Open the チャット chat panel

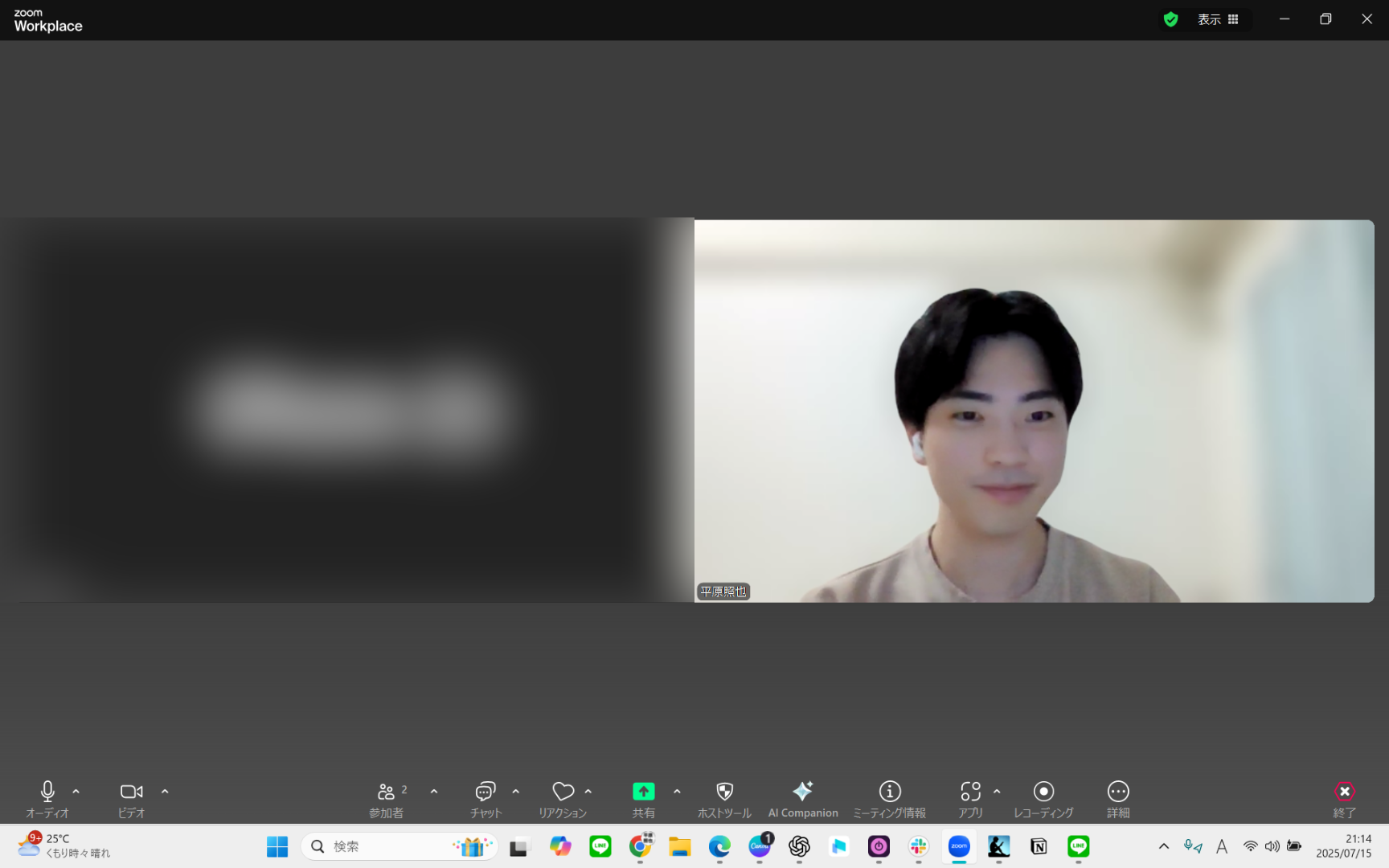coord(486,799)
